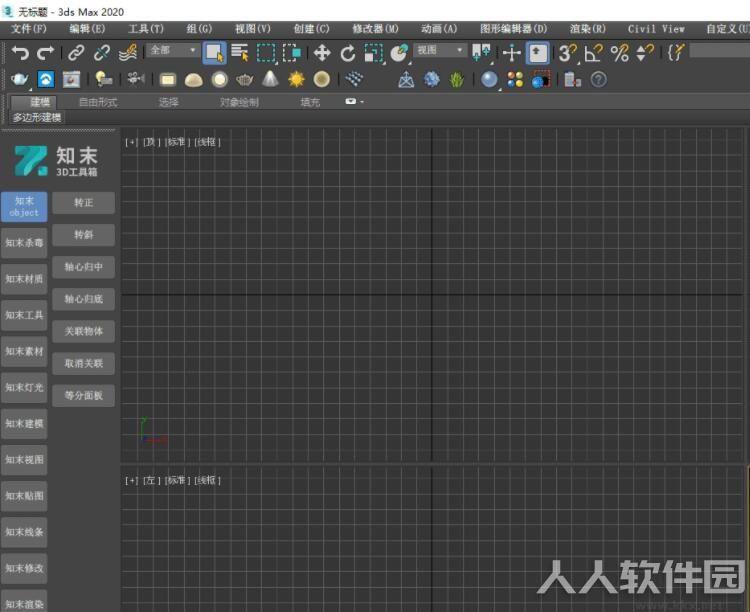Click the four colored balls icon
Image resolution: width=750 pixels, height=612 pixels.
[515, 79]
